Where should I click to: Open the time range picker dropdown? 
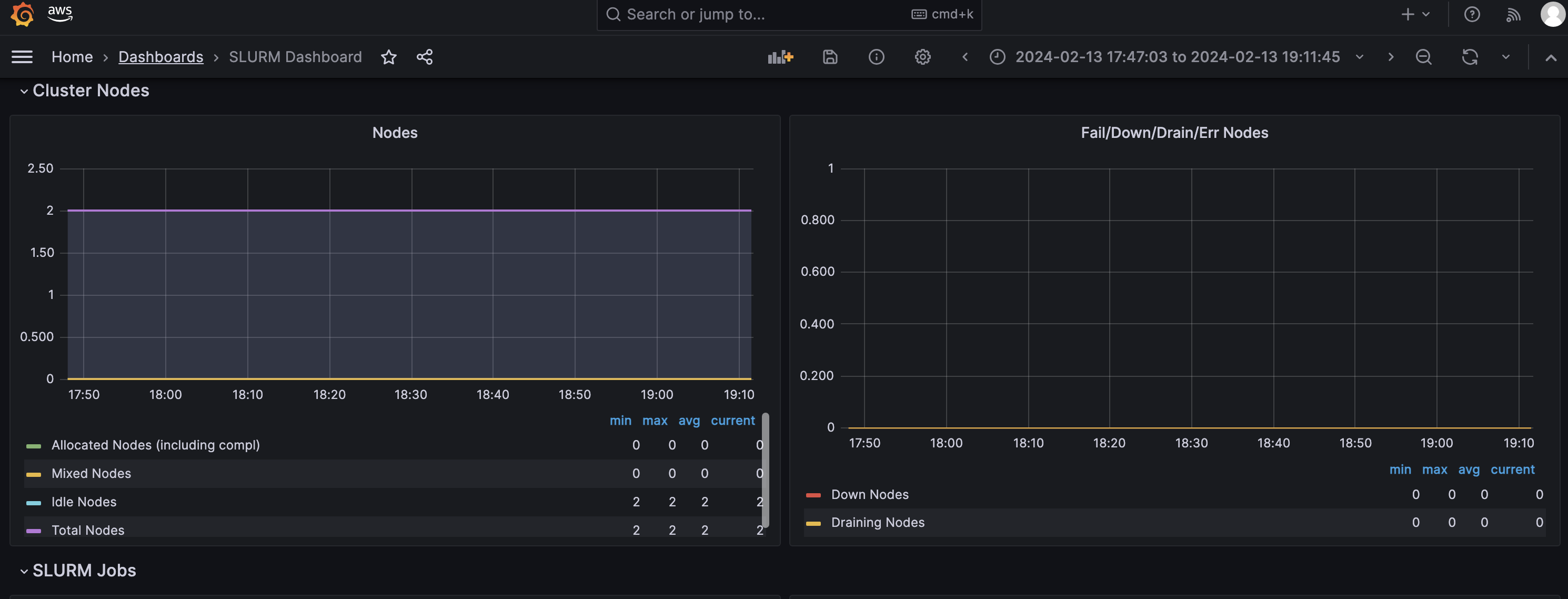point(1177,57)
